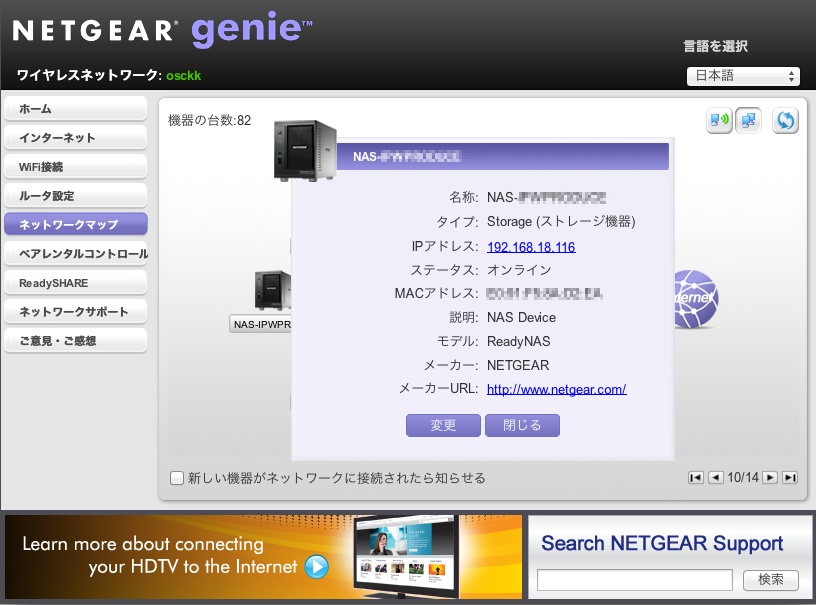Go to first page of devices
Image resolution: width=816 pixels, height=605 pixels.
pyautogui.click(x=696, y=478)
